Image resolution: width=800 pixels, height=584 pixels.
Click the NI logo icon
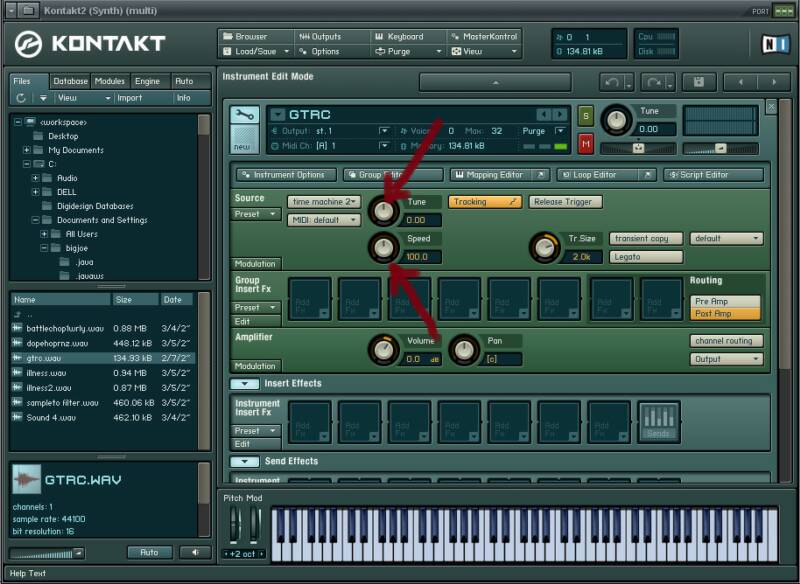tap(776, 44)
